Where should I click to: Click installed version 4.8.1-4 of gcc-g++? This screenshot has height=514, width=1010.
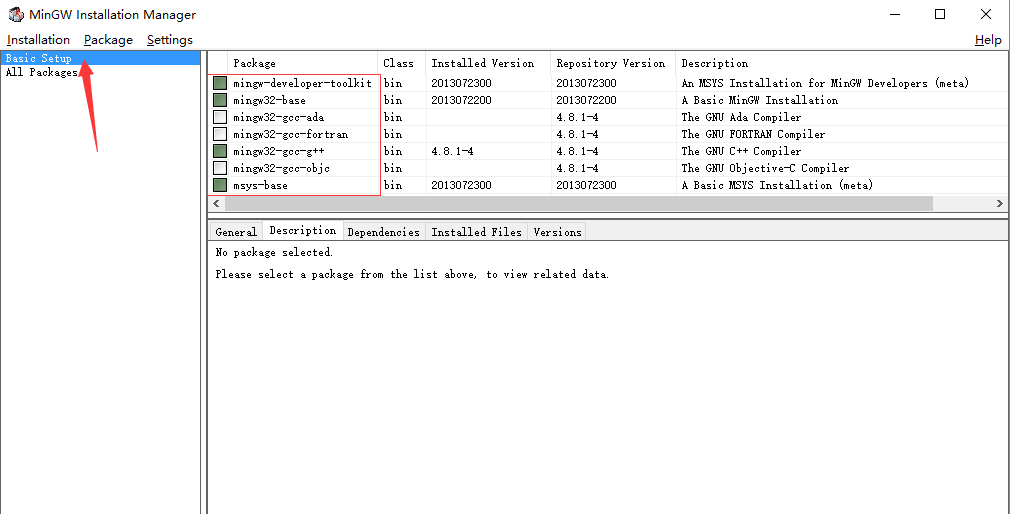(452, 151)
